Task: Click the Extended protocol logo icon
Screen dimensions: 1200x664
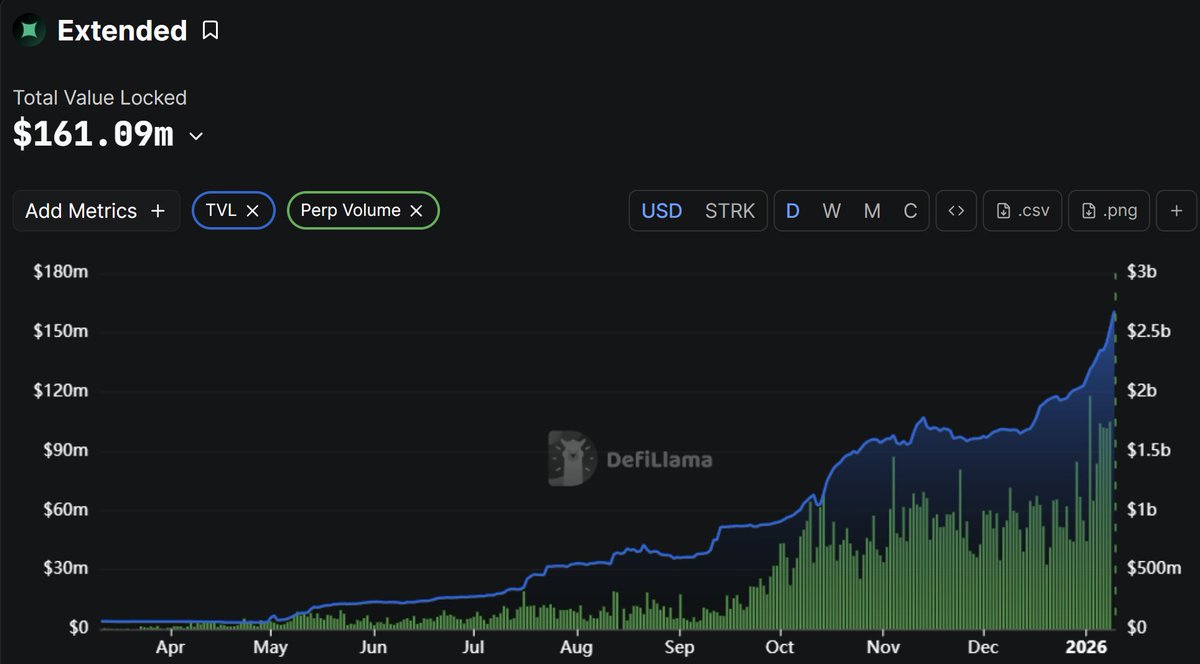Action: pos(29,31)
